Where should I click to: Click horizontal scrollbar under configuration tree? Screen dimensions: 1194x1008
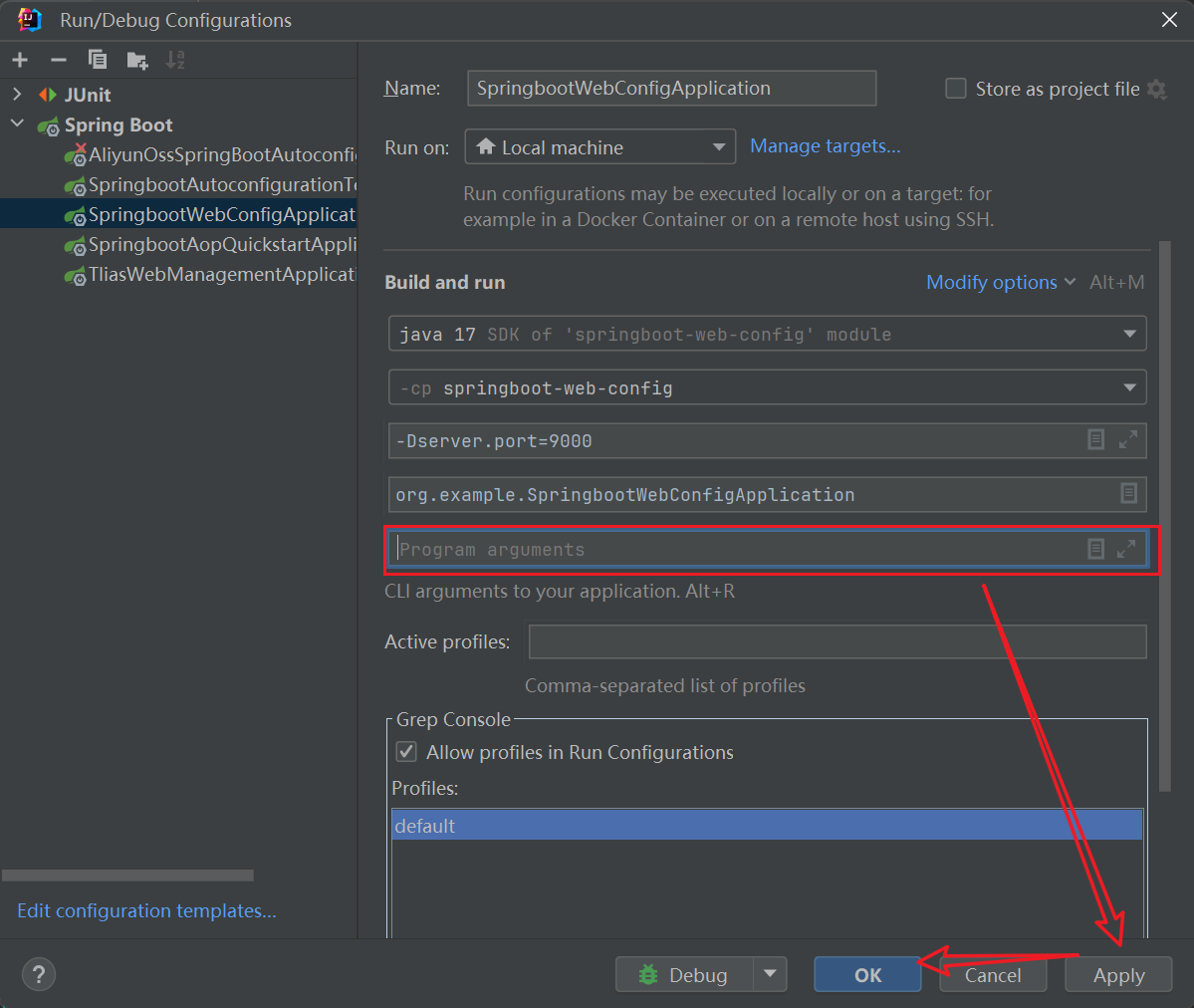[x=127, y=876]
